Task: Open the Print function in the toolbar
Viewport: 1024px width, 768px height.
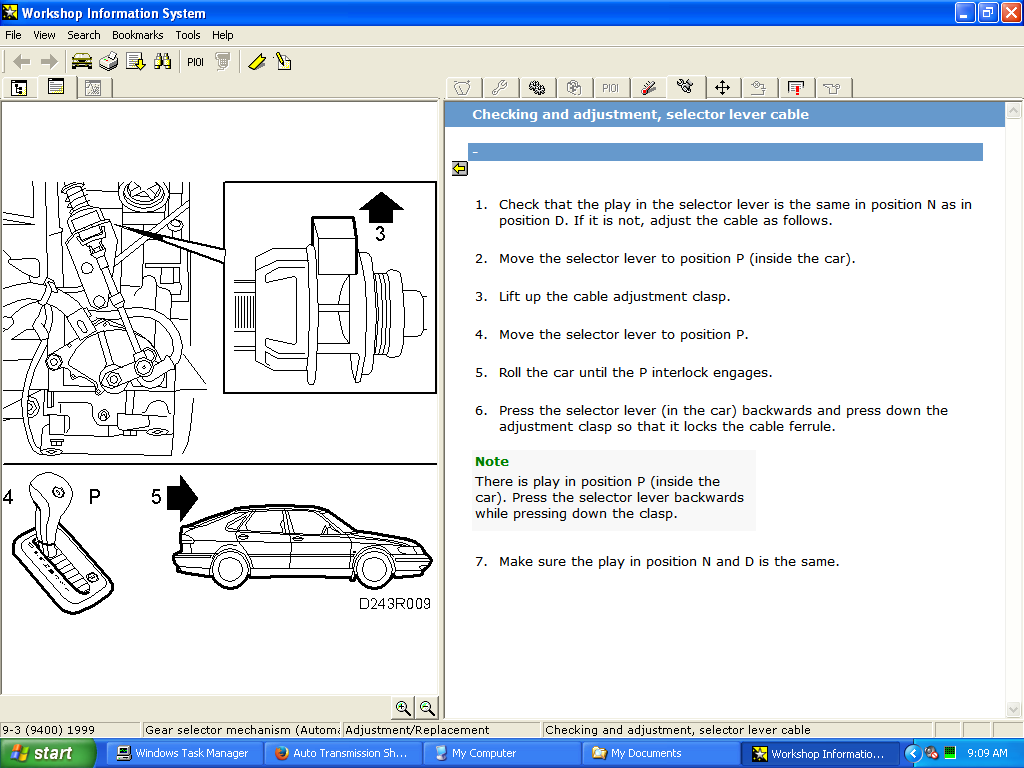Action: click(108, 61)
